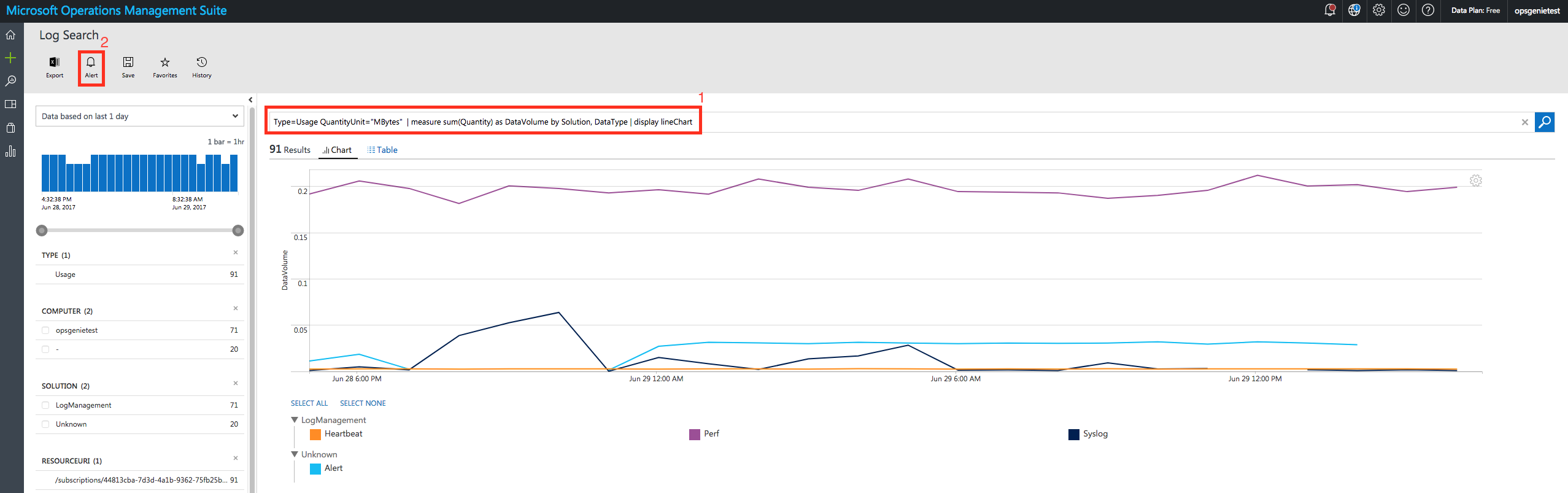This screenshot has height=493, width=1568.
Task: Export results with the Export icon
Action: (55, 67)
